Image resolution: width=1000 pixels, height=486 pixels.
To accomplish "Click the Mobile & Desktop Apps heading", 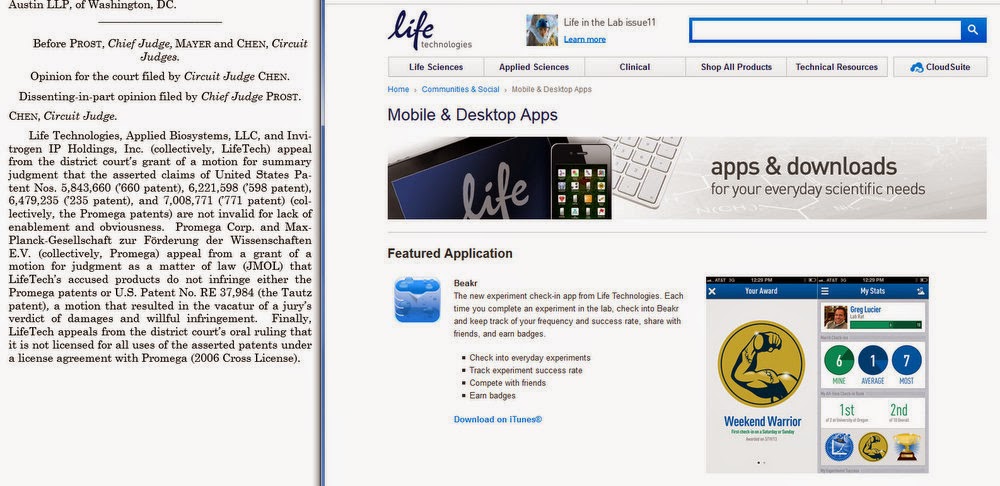I will pos(473,115).
